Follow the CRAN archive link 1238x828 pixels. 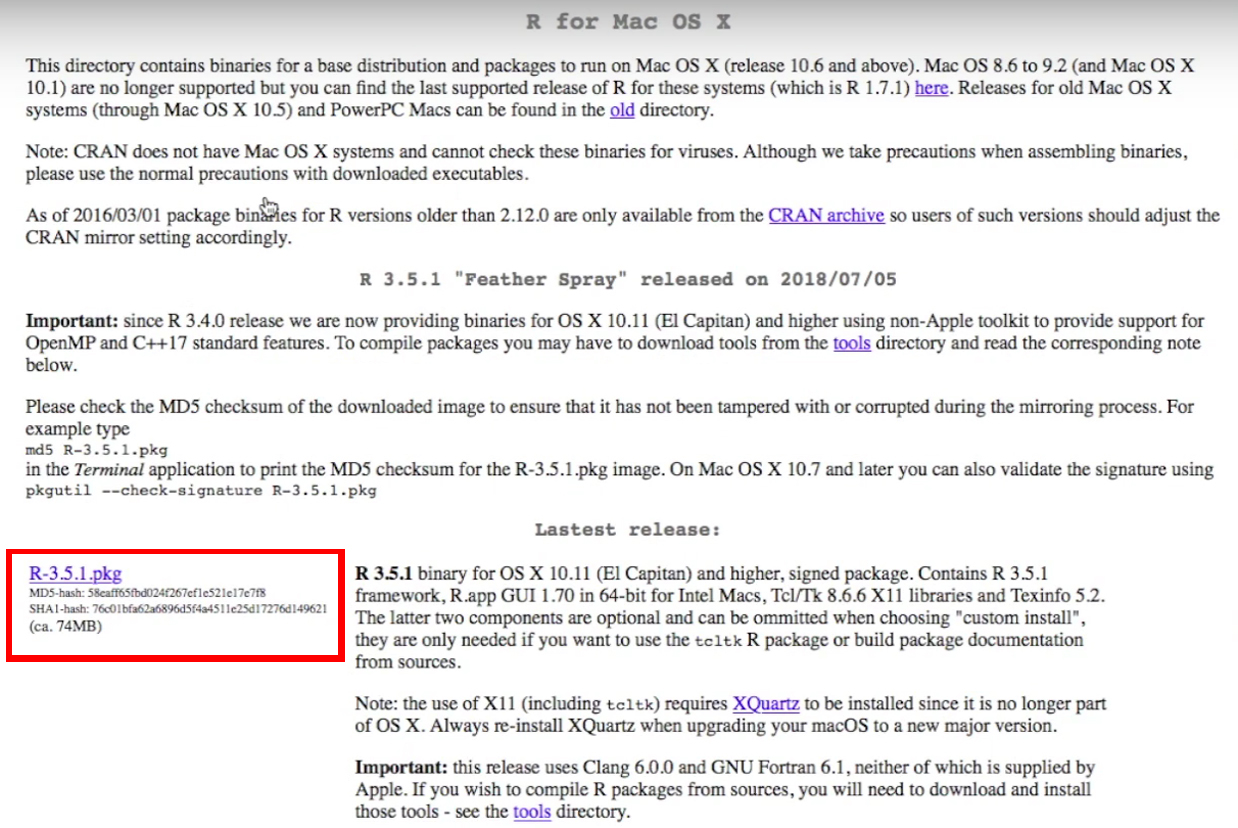pos(826,215)
